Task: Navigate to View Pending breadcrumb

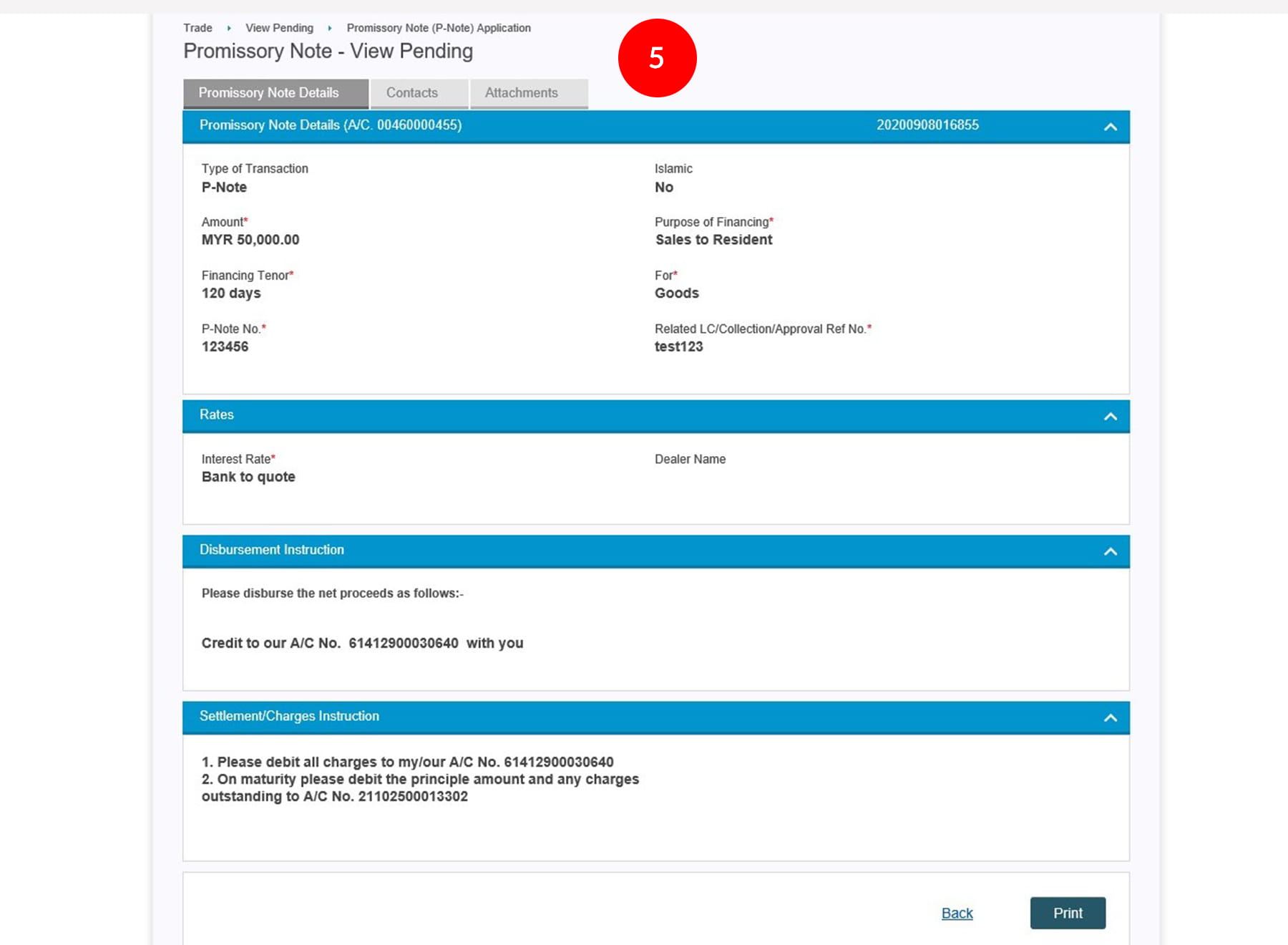Action: [279, 28]
